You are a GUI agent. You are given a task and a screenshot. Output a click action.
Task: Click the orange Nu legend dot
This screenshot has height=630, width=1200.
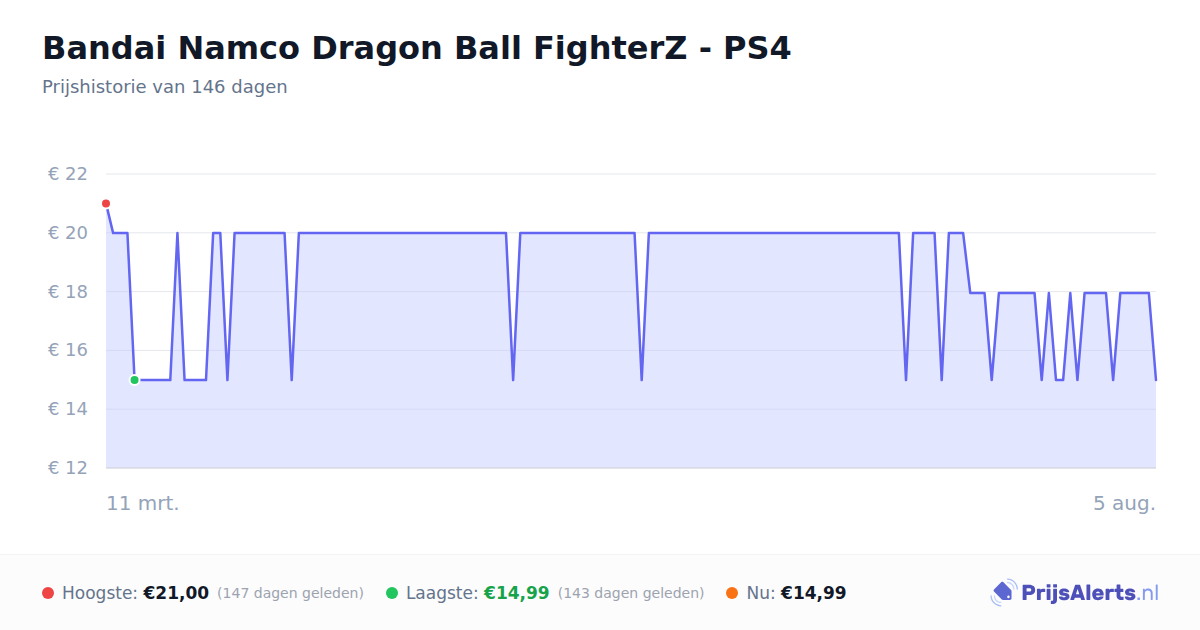point(732,593)
